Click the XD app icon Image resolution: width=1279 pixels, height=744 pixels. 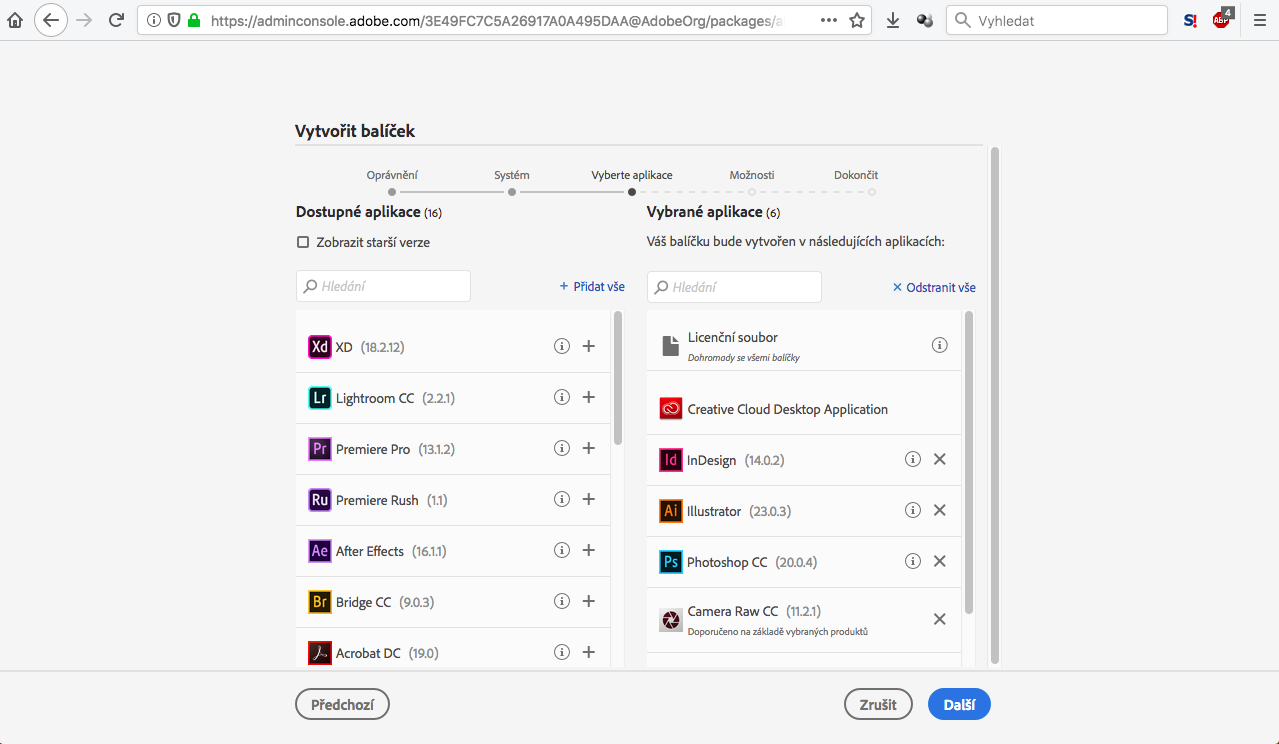[x=320, y=347]
